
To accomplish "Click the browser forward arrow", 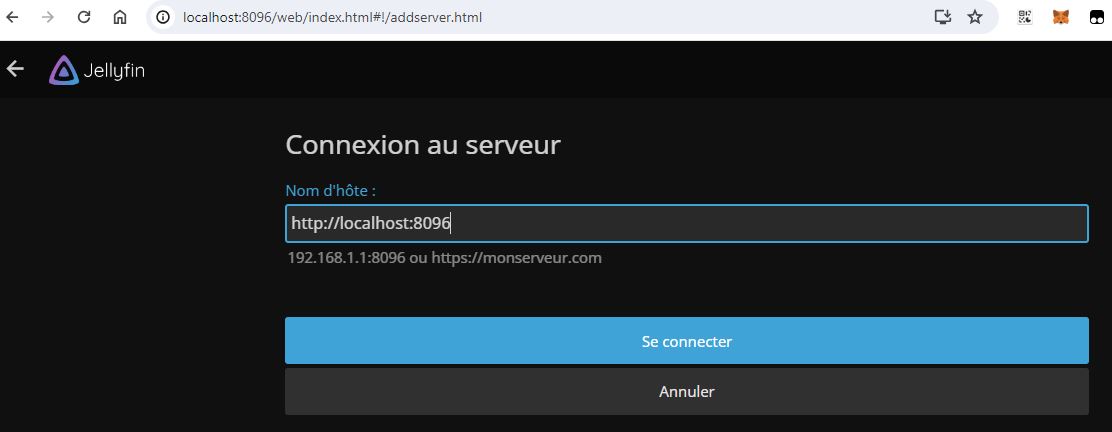I will coord(47,17).
